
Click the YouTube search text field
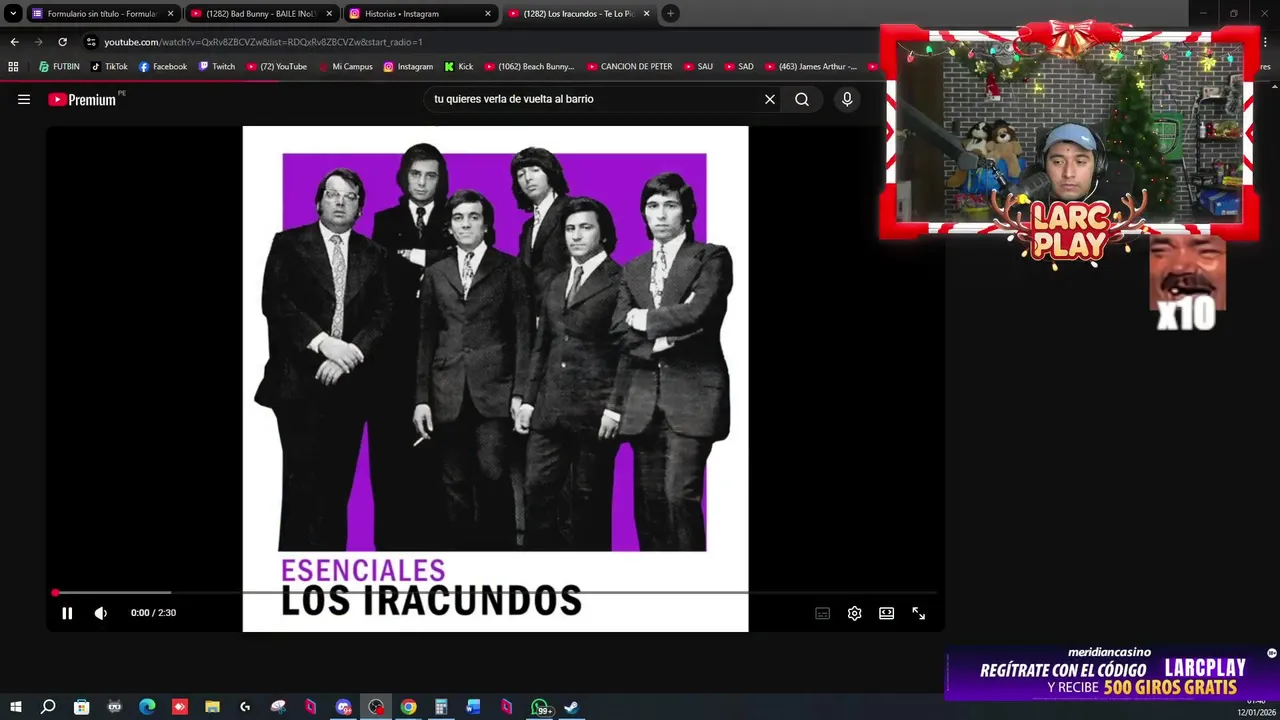click(594, 99)
